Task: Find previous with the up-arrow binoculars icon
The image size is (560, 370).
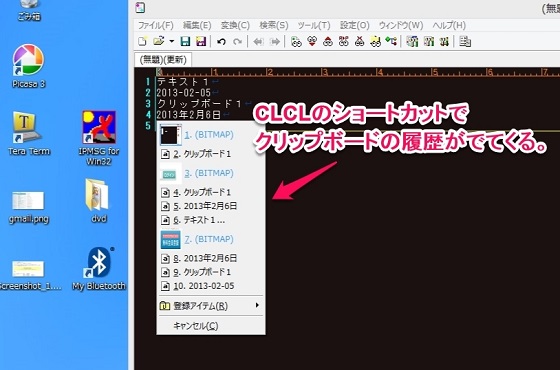Action: [328, 42]
